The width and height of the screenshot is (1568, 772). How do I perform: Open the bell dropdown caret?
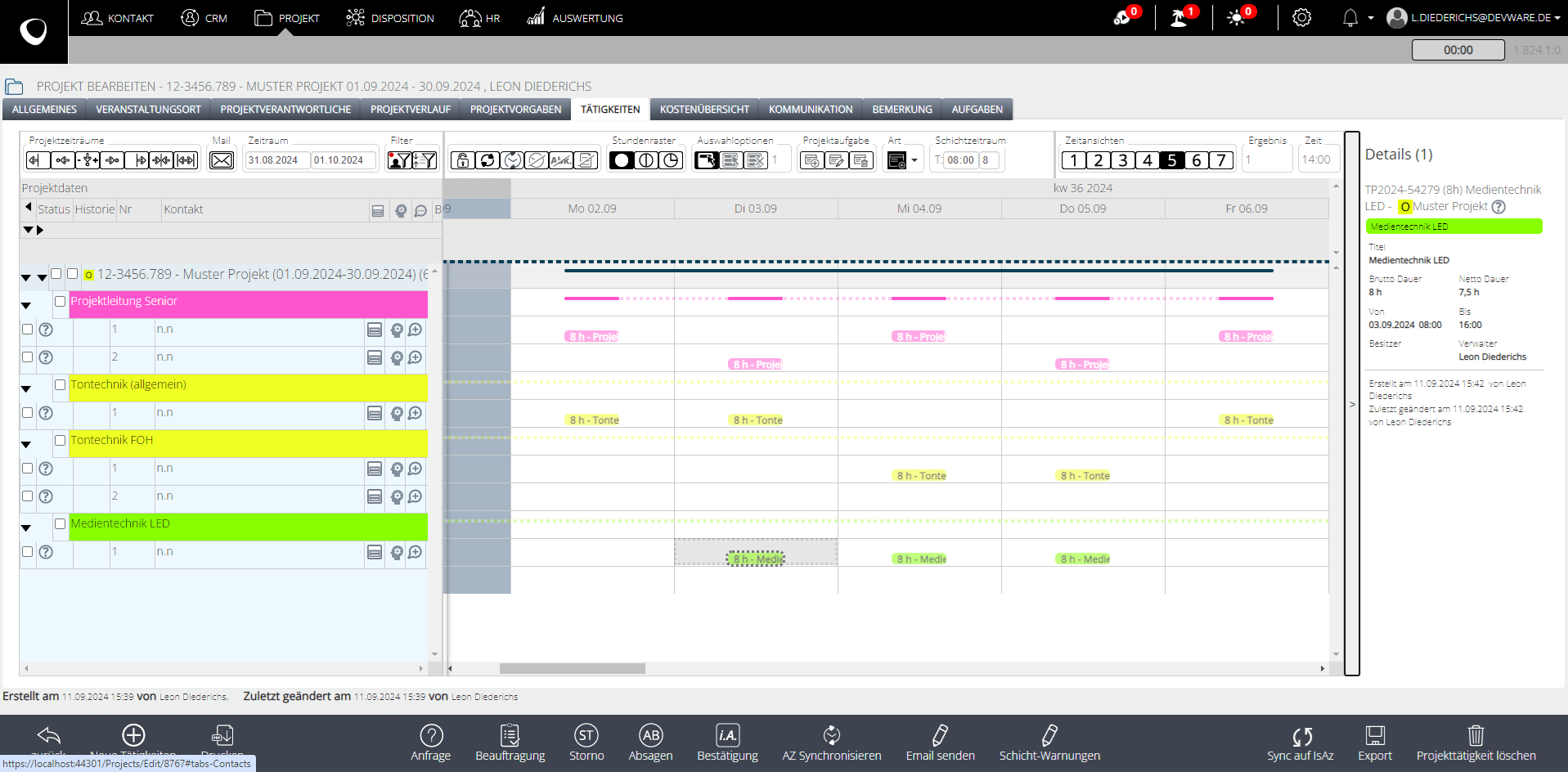(x=1371, y=18)
